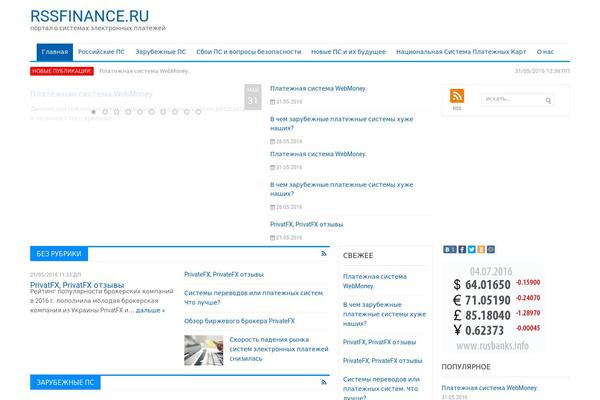The height and width of the screenshot is (400, 600).
Task: Click the Популярное heading
Action: (x=466, y=367)
